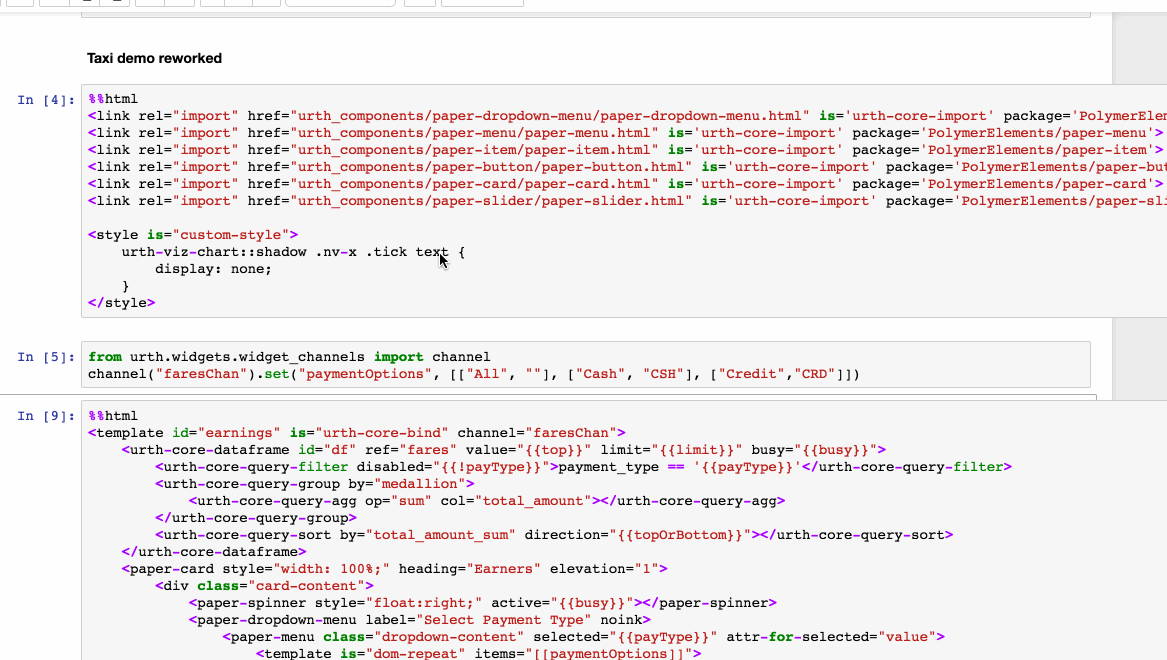Click the paper-dropdown-menu label="Select Payment Type" line
Image resolution: width=1167 pixels, height=660 pixels.
coord(420,621)
